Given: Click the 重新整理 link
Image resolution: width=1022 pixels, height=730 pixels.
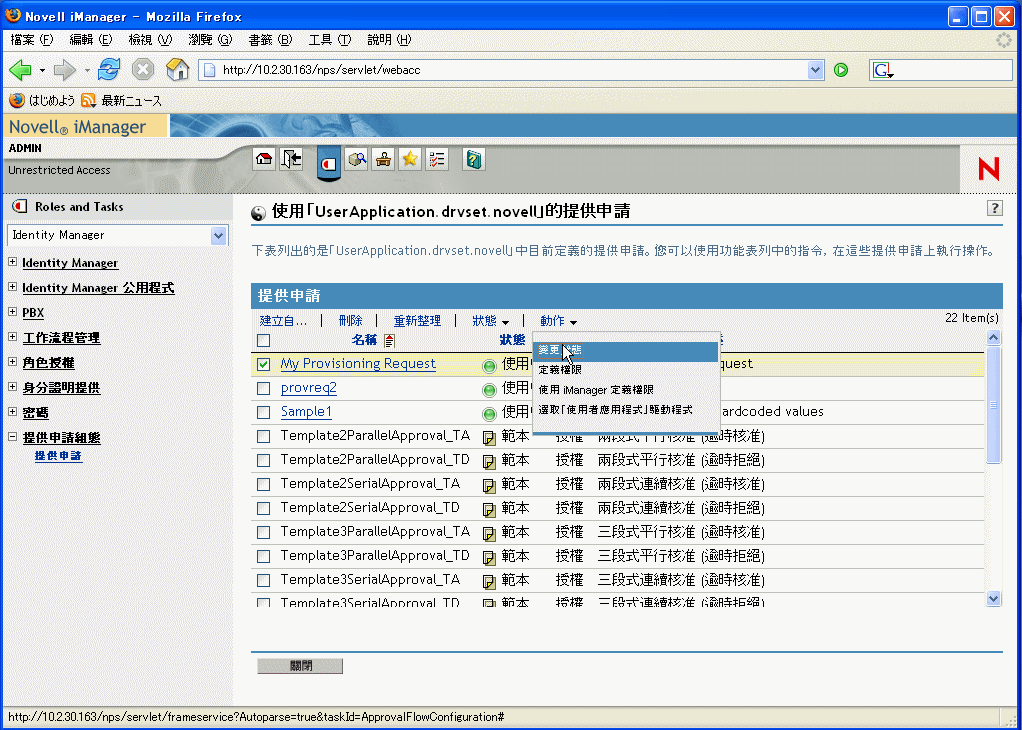Looking at the screenshot, I should click(x=417, y=321).
